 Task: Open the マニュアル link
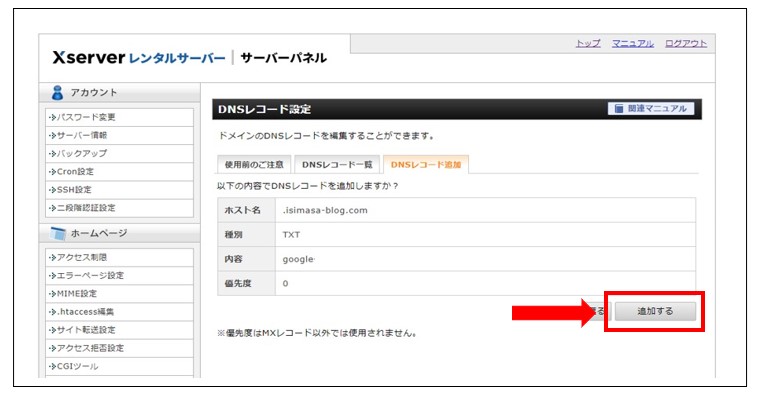click(633, 44)
